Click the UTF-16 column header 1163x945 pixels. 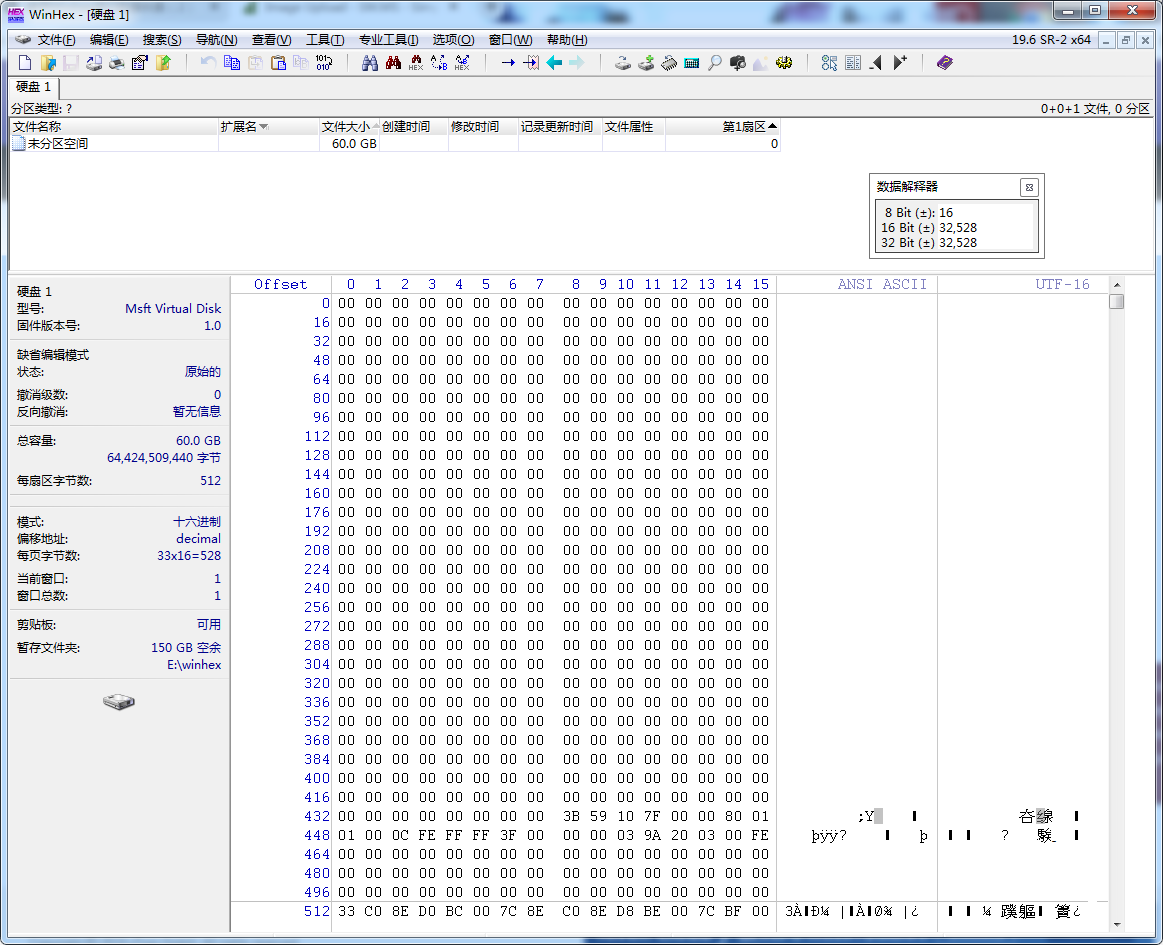[x=1062, y=284]
